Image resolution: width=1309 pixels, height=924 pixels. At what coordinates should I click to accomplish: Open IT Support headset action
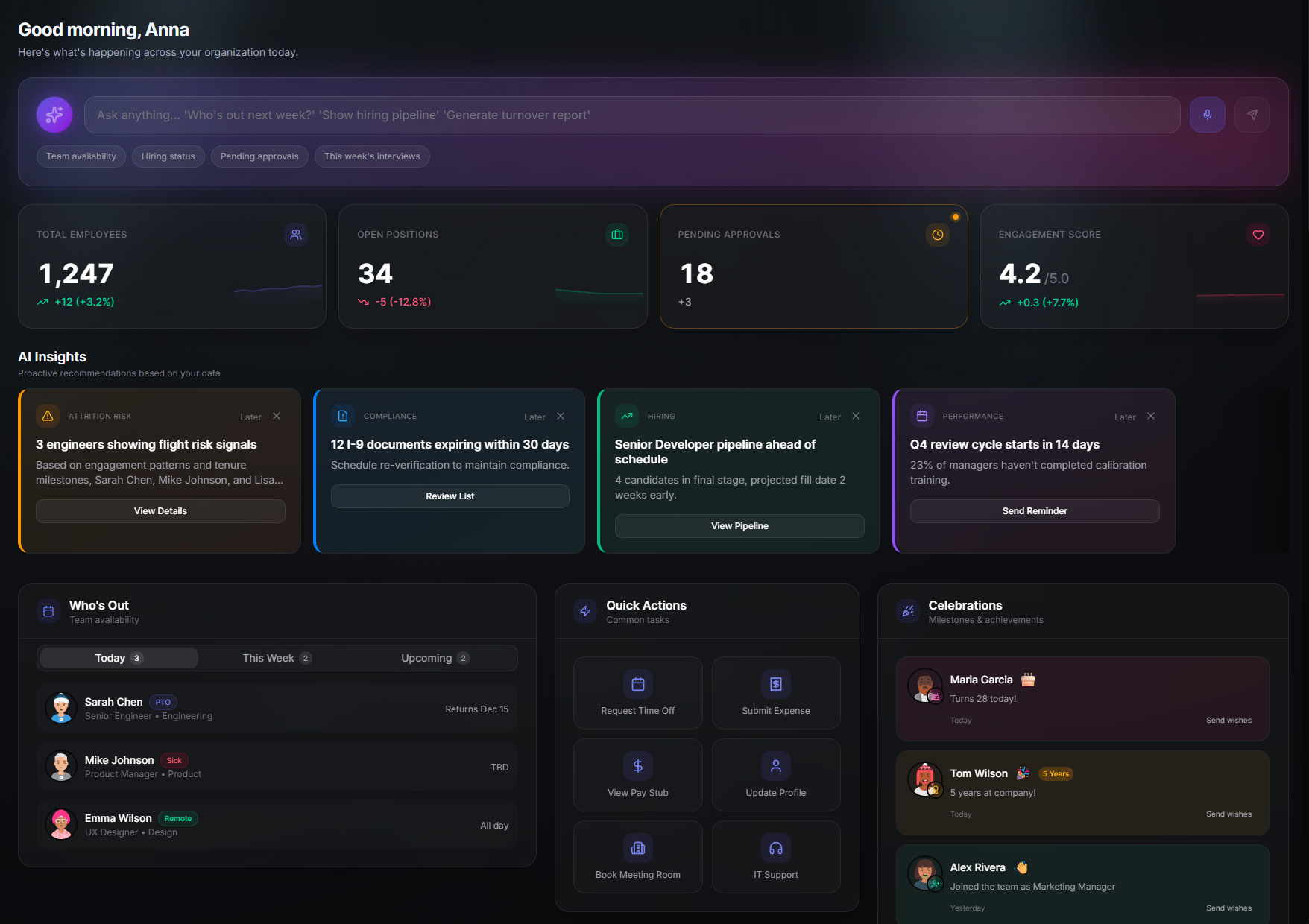[775, 857]
